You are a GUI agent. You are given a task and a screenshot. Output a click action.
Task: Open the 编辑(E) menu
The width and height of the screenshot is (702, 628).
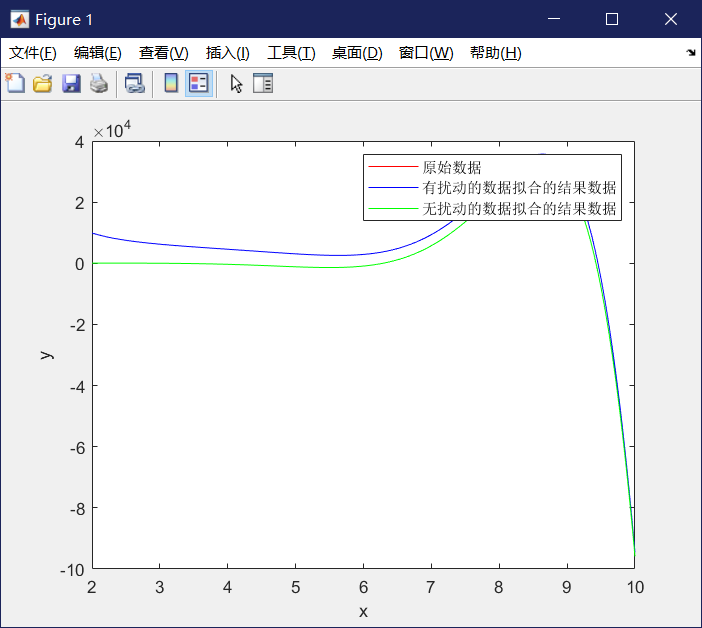98,53
